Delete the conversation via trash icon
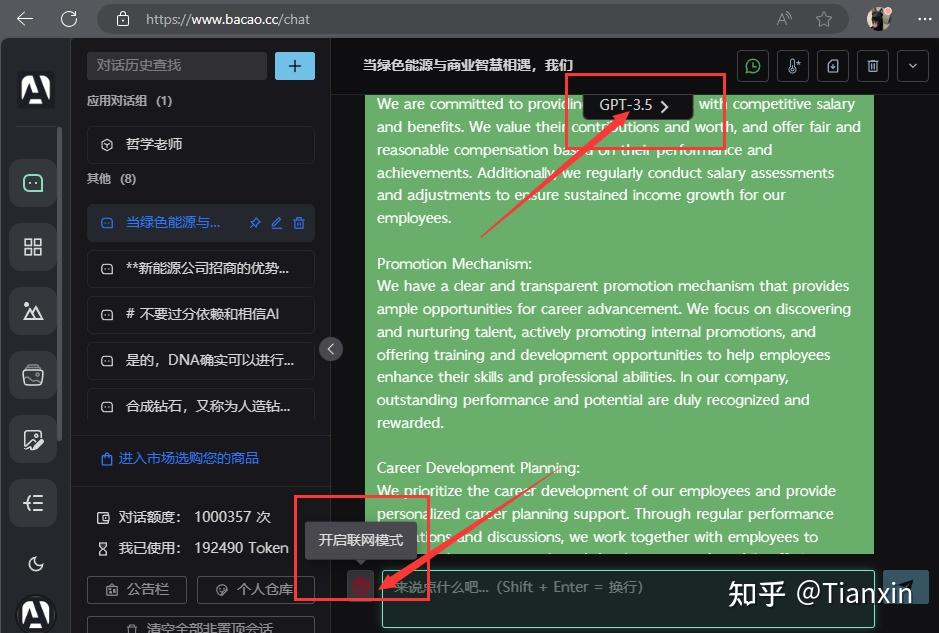 coord(872,65)
